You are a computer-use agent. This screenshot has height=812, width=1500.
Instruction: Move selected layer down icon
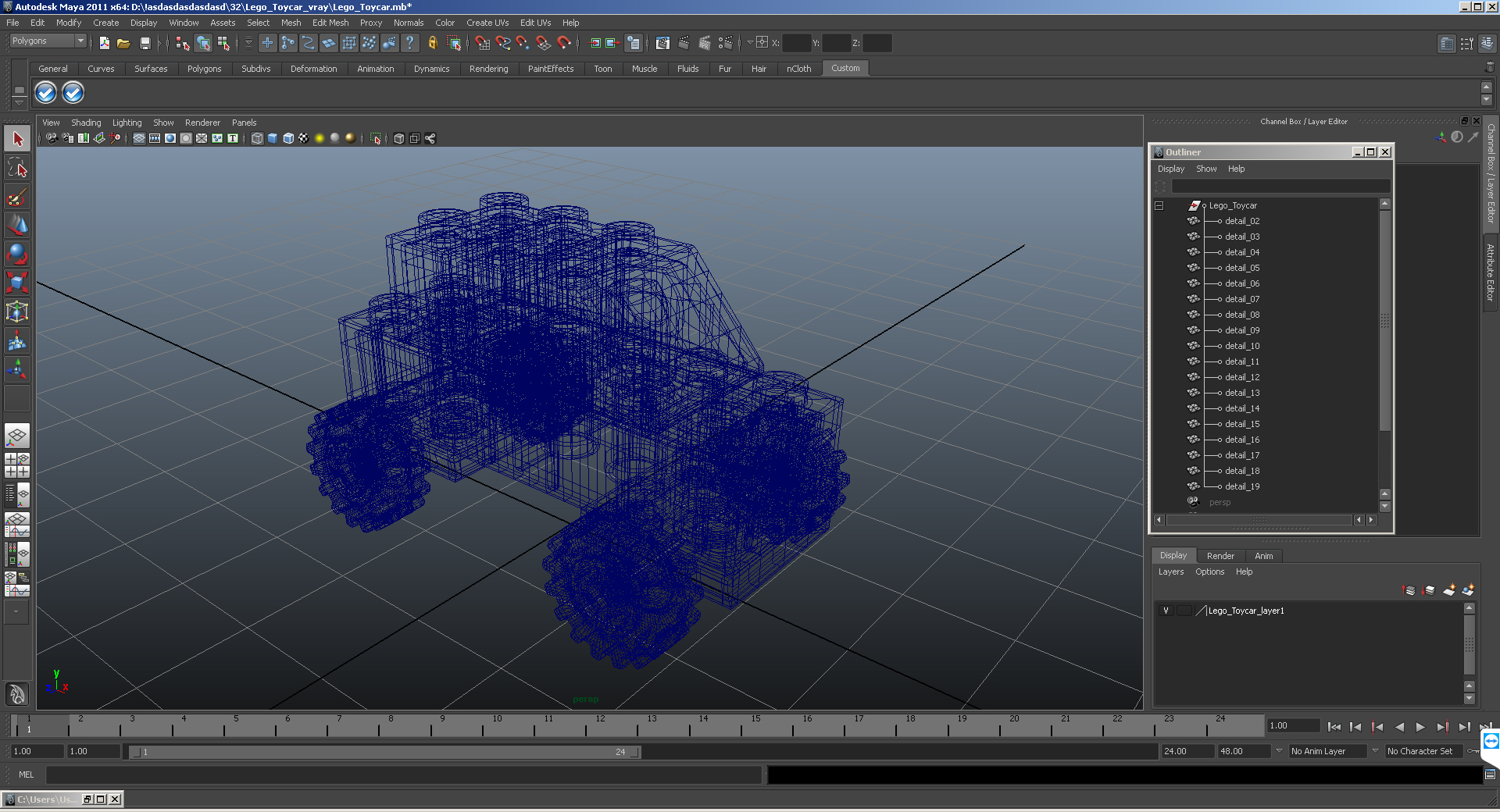[1430, 590]
